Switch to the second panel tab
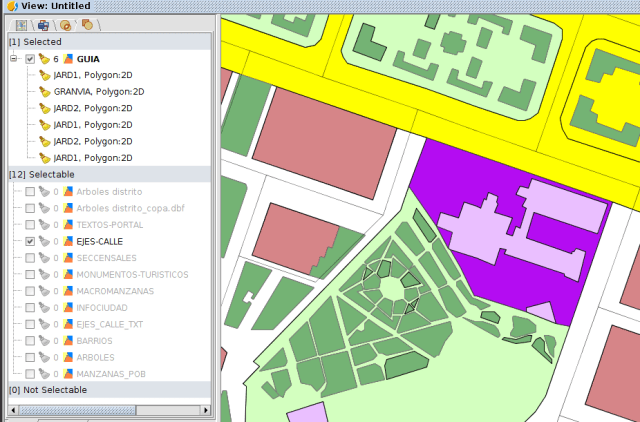Screen dimensions: 640x422 43,24
